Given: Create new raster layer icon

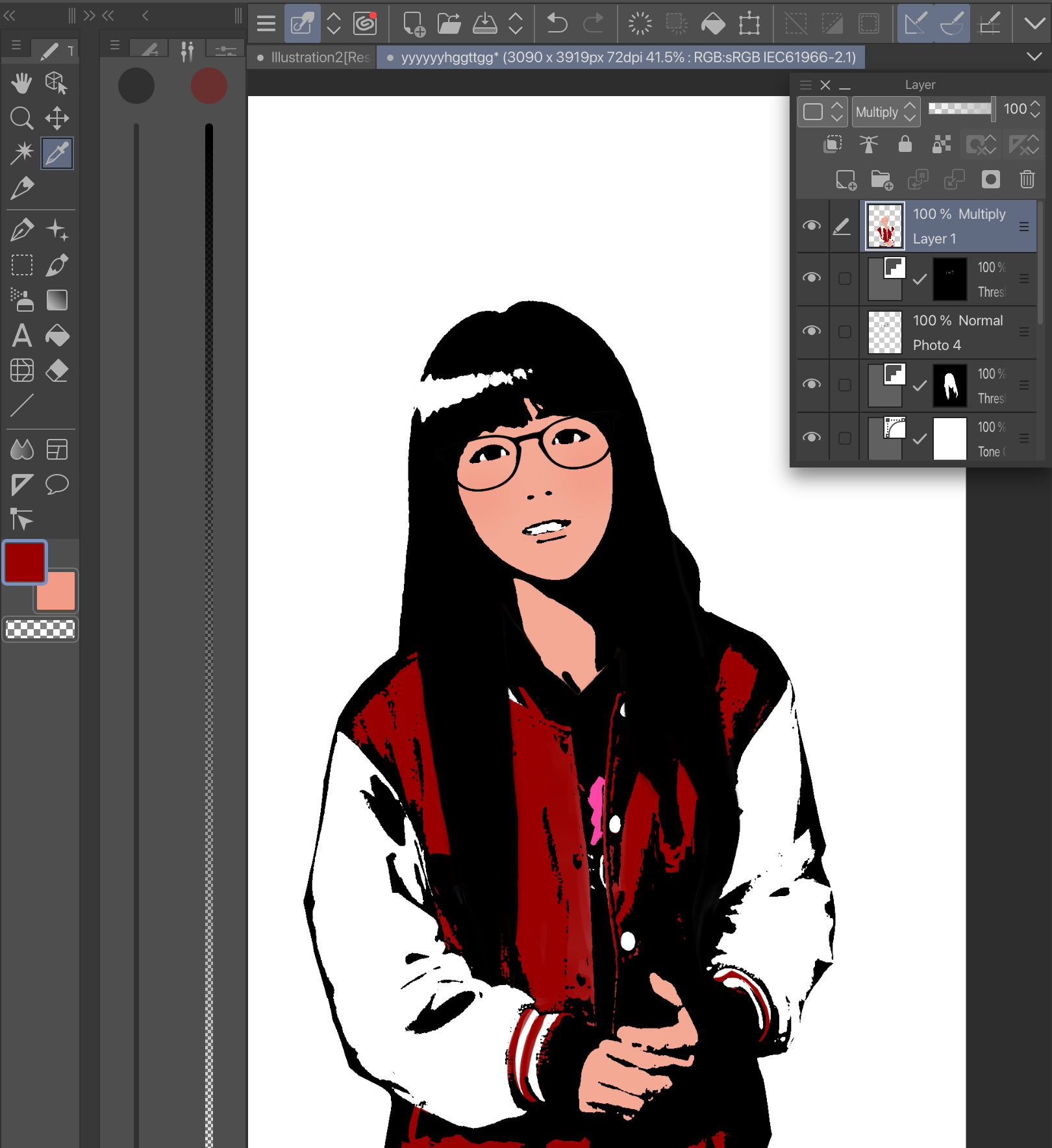Looking at the screenshot, I should pos(845,179).
